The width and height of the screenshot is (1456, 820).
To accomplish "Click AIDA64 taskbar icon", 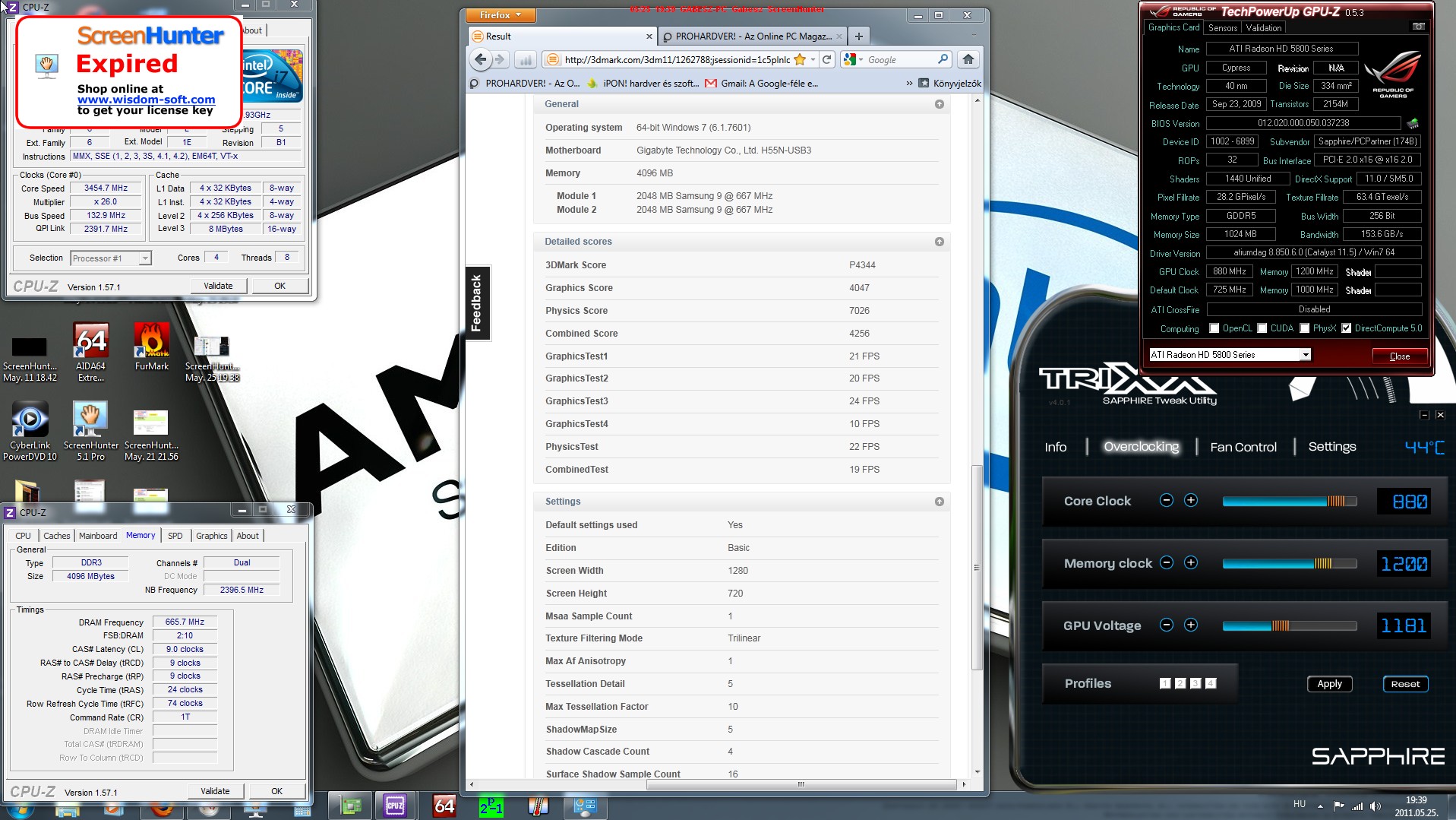I will (x=444, y=806).
